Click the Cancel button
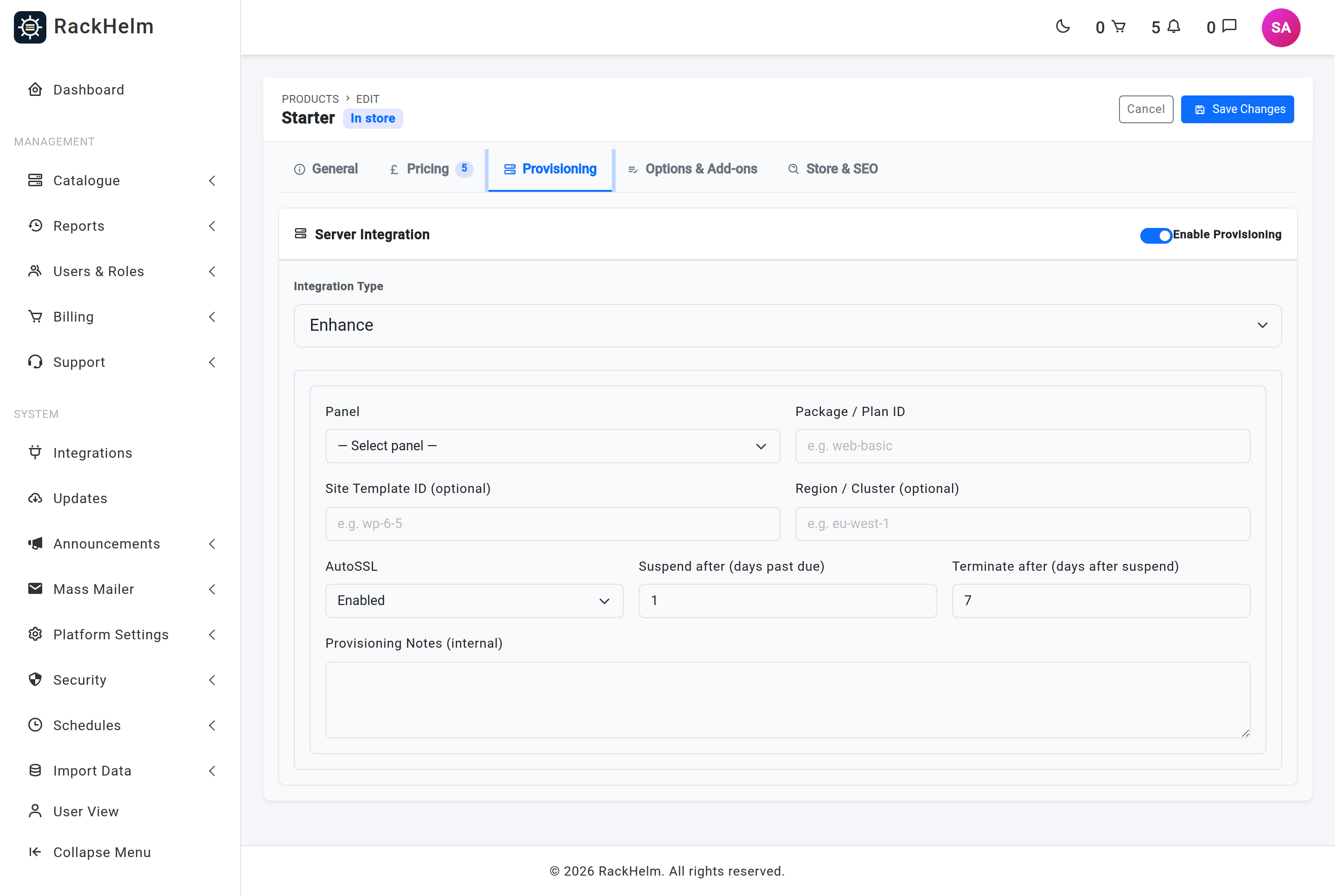The height and width of the screenshot is (896, 1335). click(1146, 109)
